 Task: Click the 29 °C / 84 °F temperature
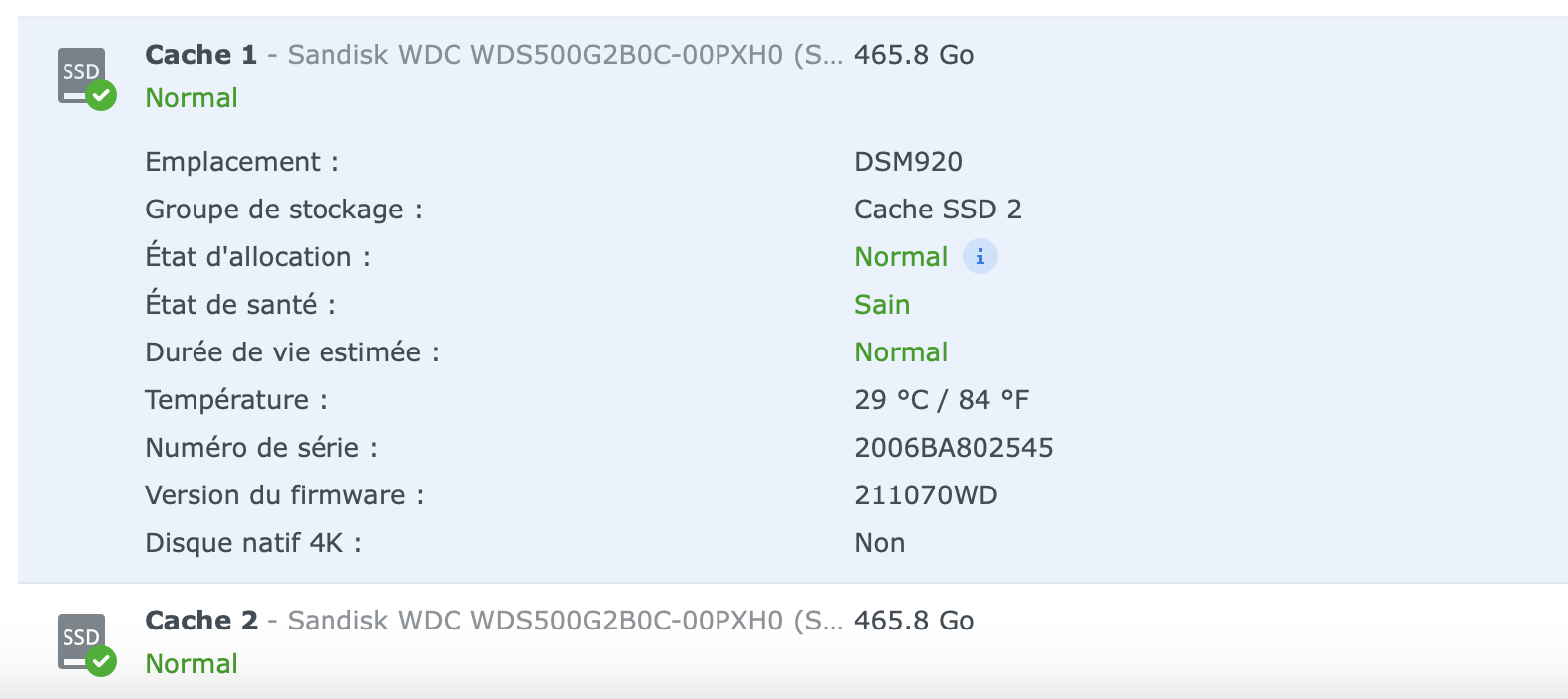click(x=942, y=400)
